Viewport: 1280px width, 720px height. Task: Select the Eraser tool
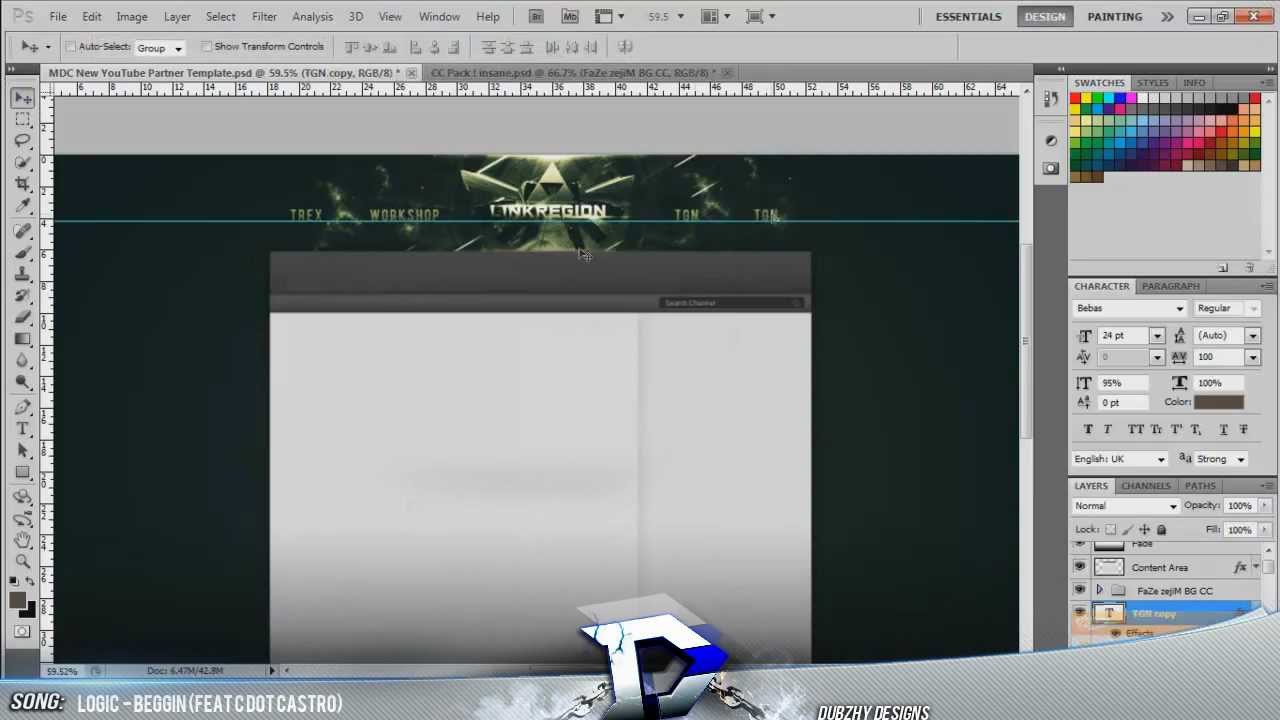pos(23,318)
